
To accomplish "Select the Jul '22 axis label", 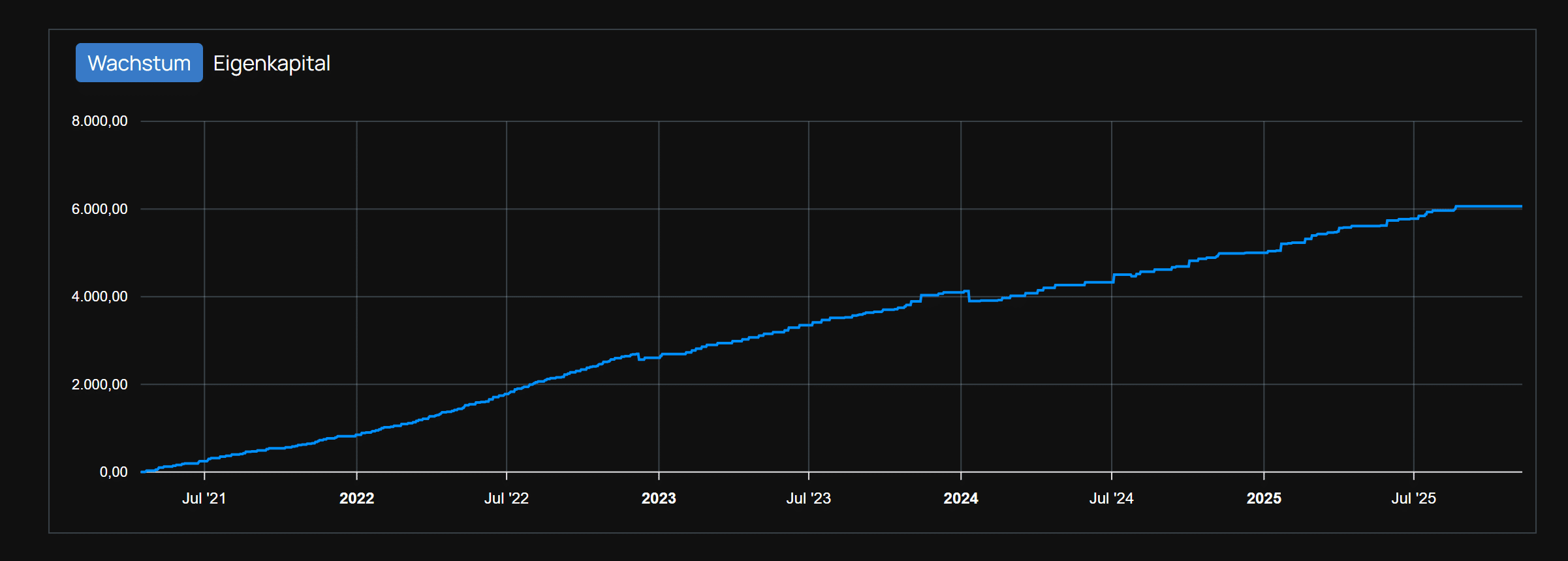I will 506,498.
